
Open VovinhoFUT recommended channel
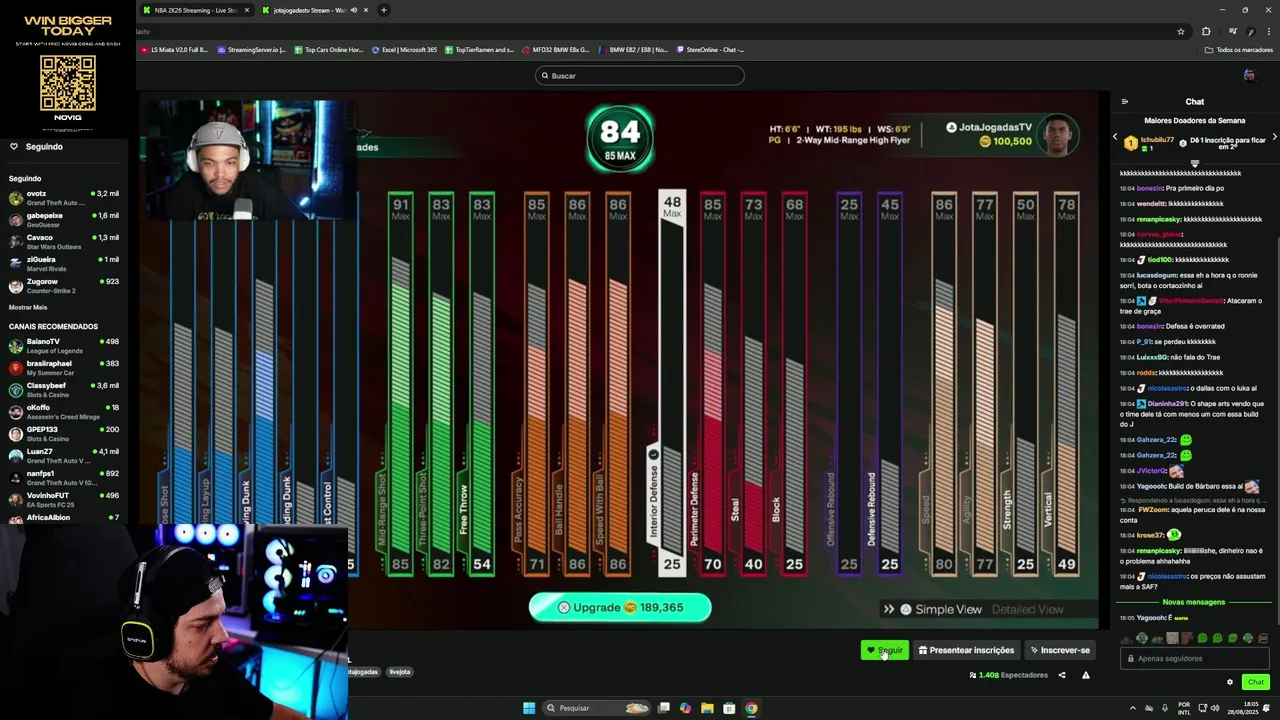tap(64, 499)
